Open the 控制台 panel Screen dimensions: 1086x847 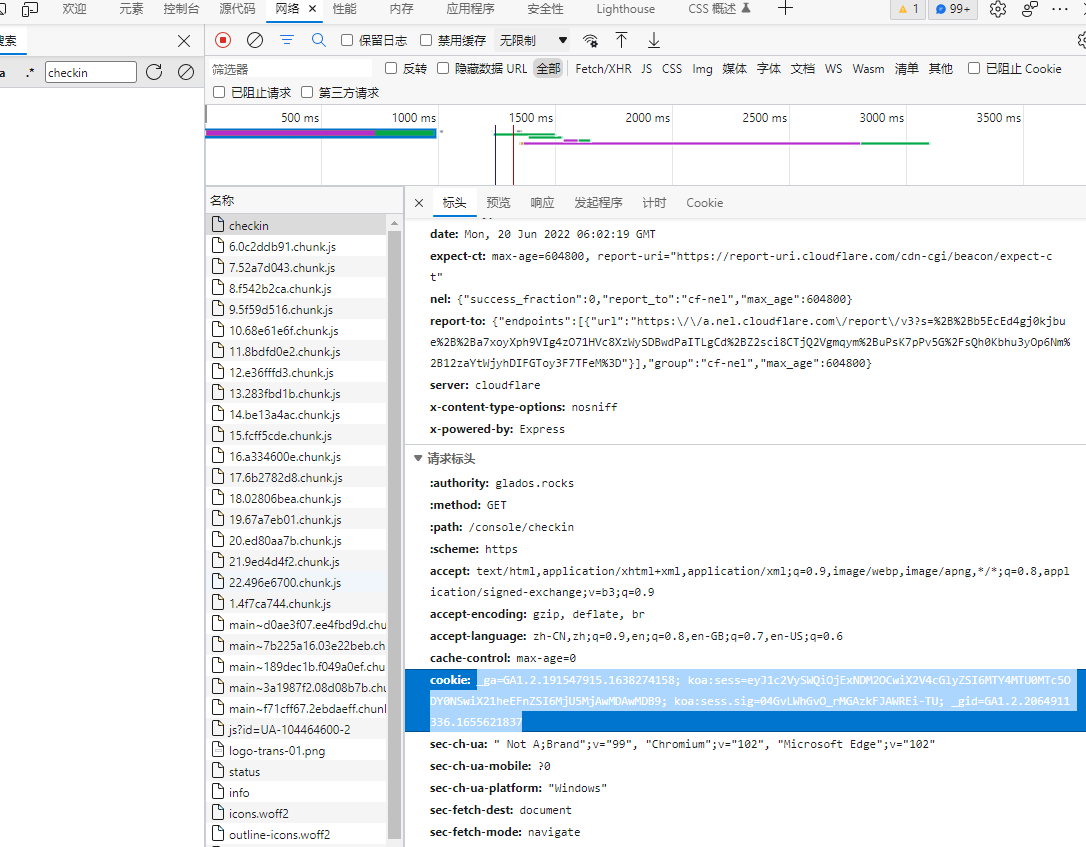tap(180, 10)
